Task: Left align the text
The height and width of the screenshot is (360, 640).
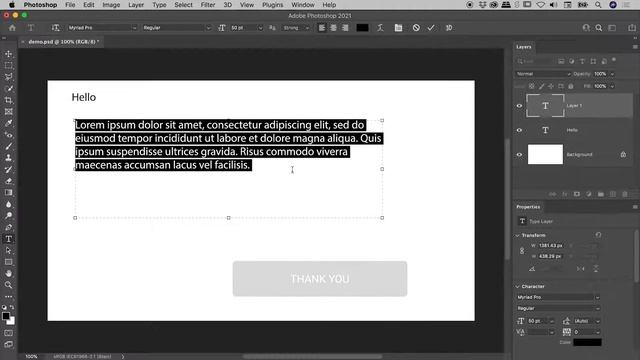Action: pyautogui.click(x=322, y=28)
